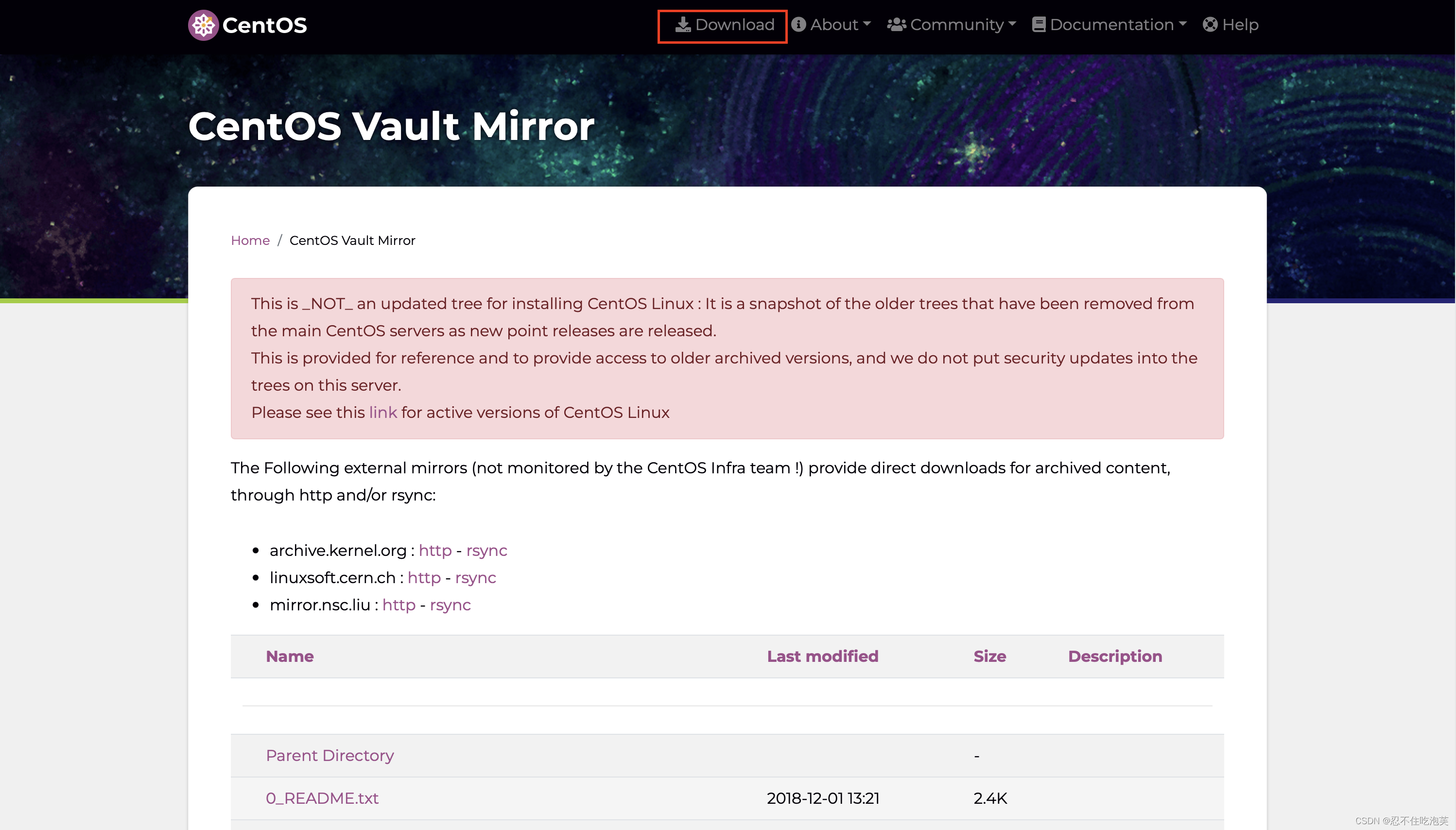This screenshot has width=1456, height=830.
Task: Click the About info circle icon
Action: tap(798, 25)
